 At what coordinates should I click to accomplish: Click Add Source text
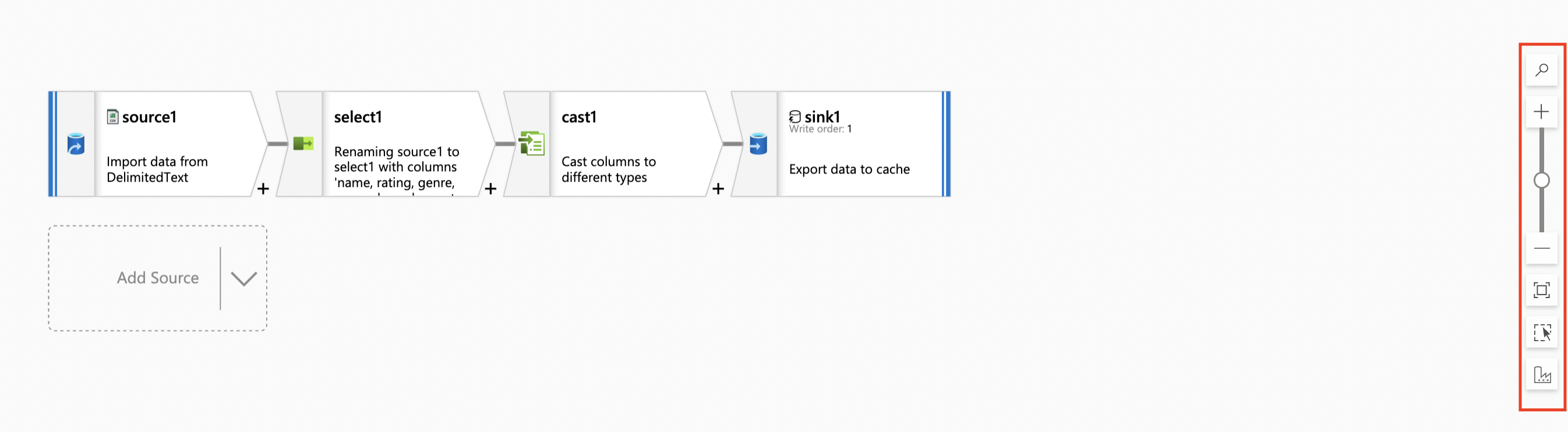tap(158, 278)
